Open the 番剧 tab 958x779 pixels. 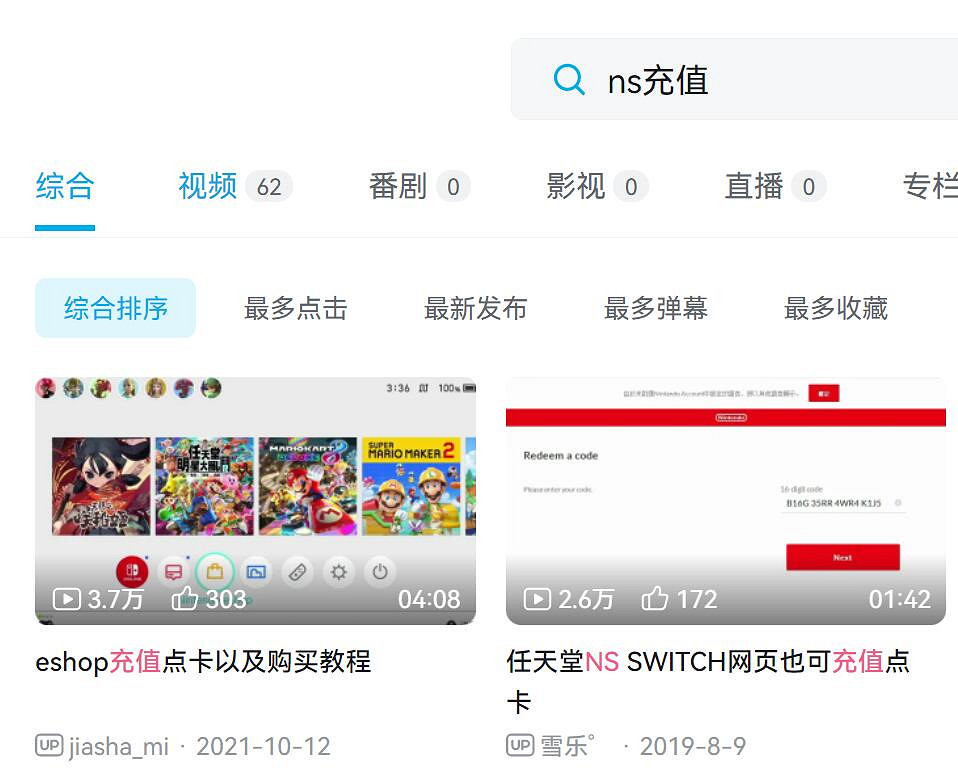coord(394,186)
